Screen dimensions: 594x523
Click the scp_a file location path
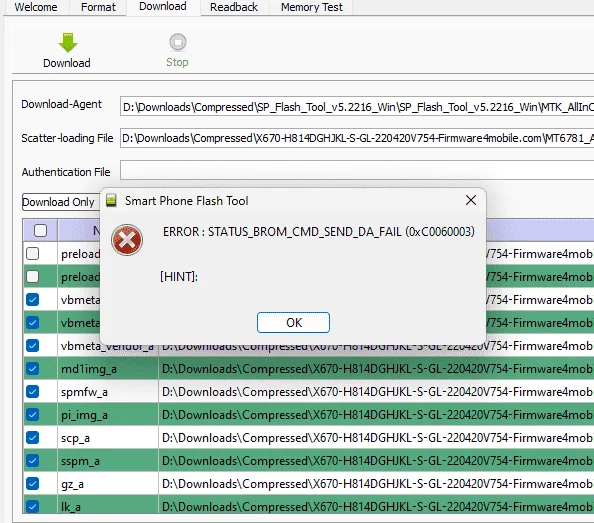377,438
